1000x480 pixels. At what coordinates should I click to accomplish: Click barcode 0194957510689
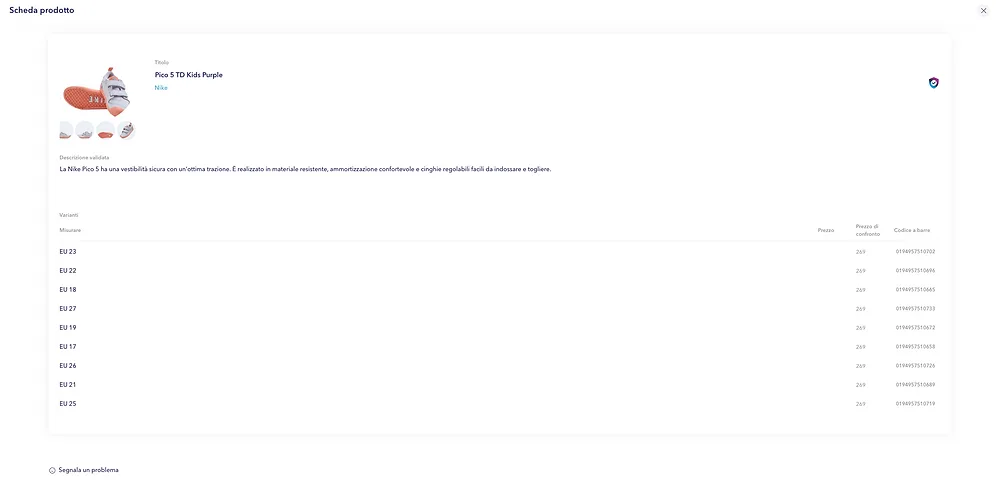coord(915,385)
